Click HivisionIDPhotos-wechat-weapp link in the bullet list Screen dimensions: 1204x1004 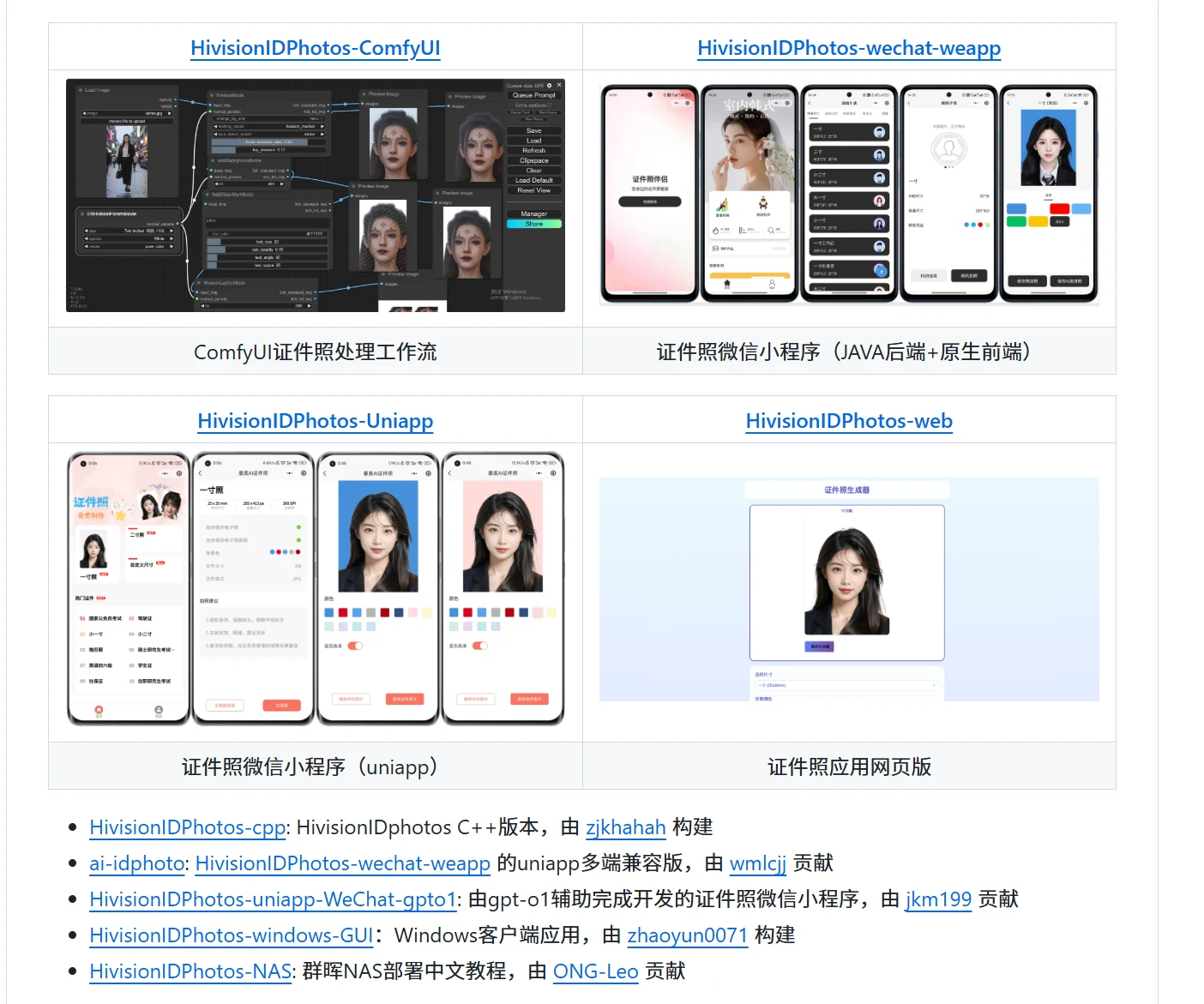click(x=342, y=863)
